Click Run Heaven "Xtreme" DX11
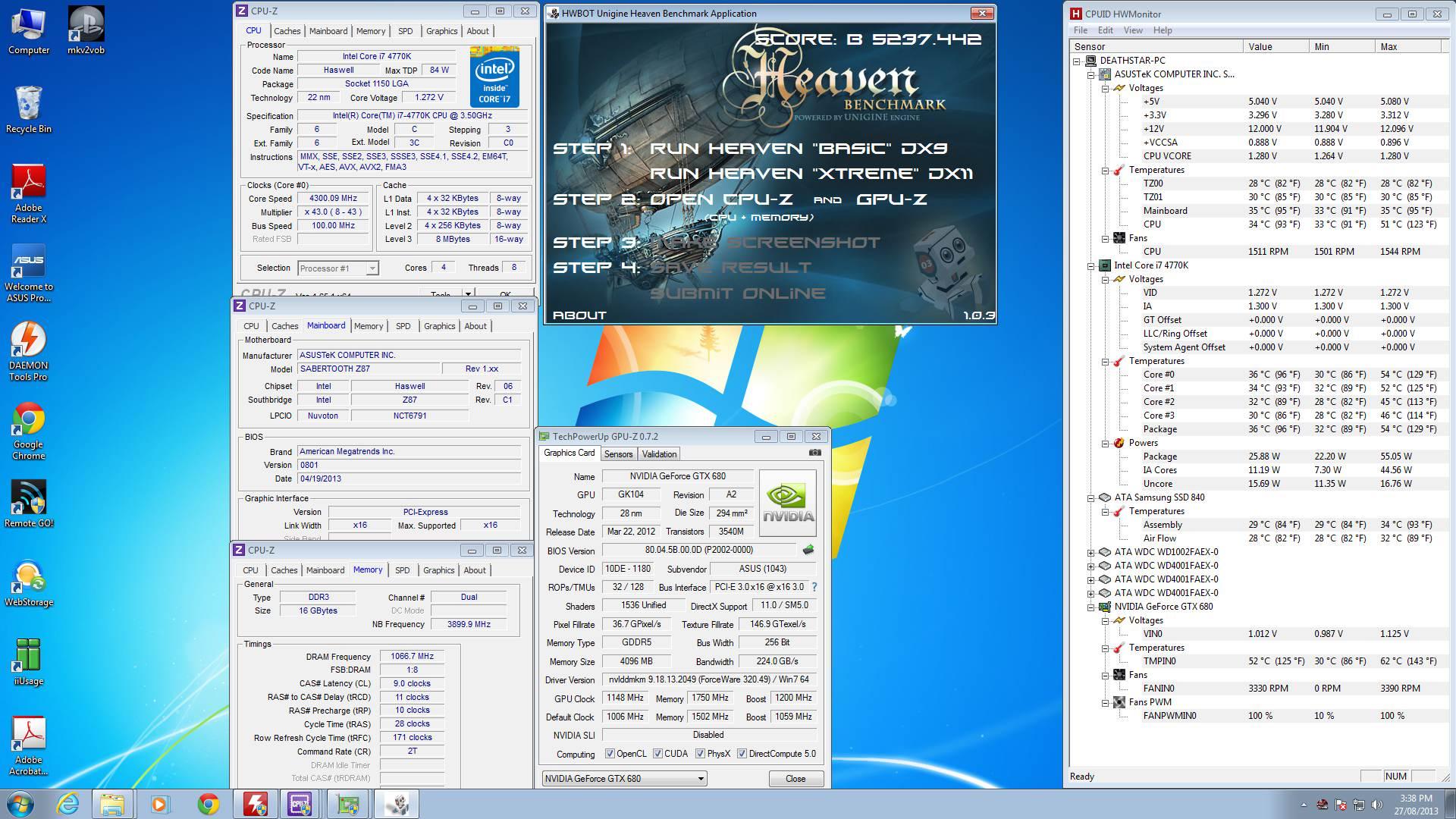Image resolution: width=1456 pixels, height=819 pixels. pos(811,174)
